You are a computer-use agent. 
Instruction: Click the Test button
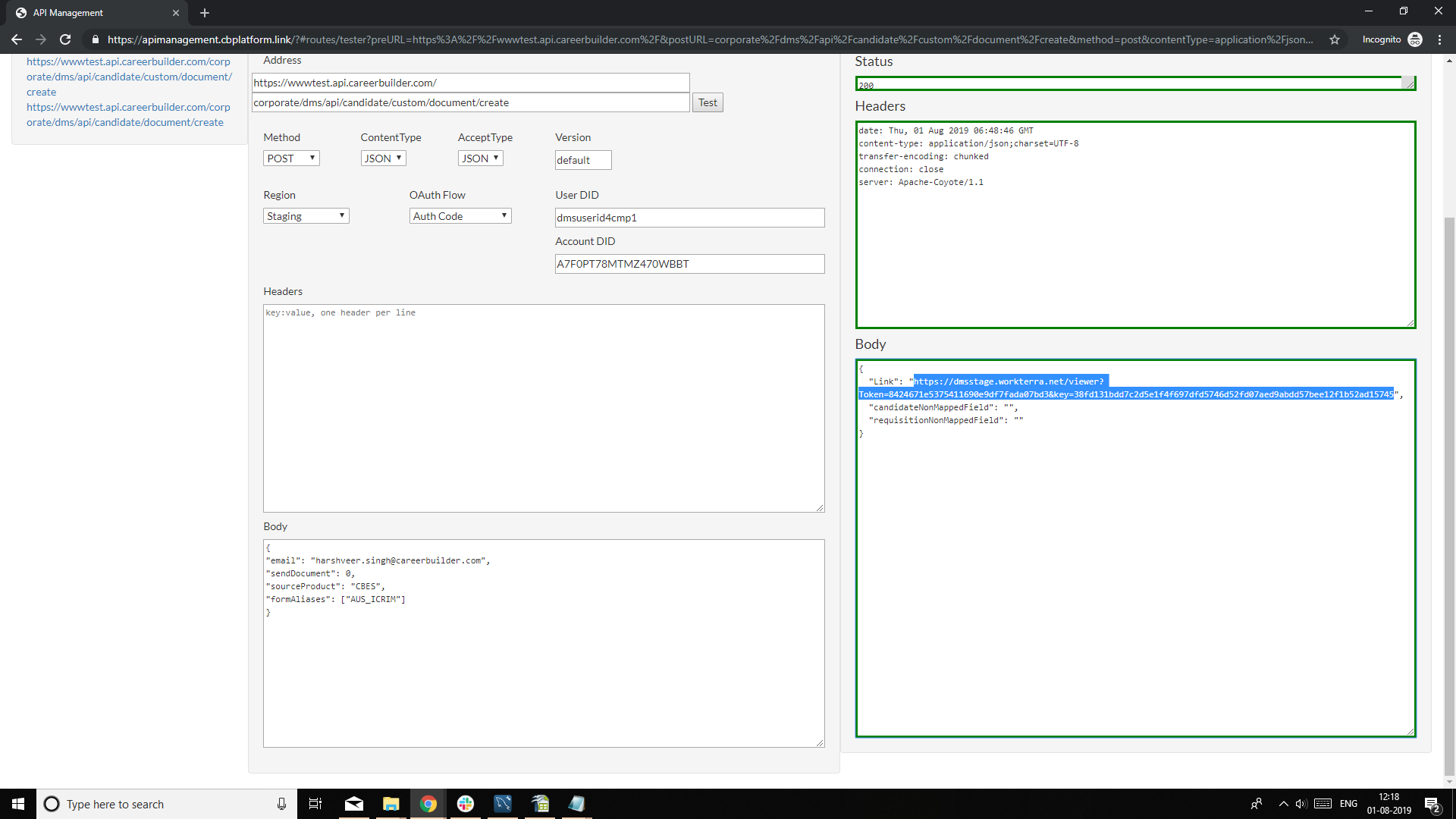click(x=708, y=102)
